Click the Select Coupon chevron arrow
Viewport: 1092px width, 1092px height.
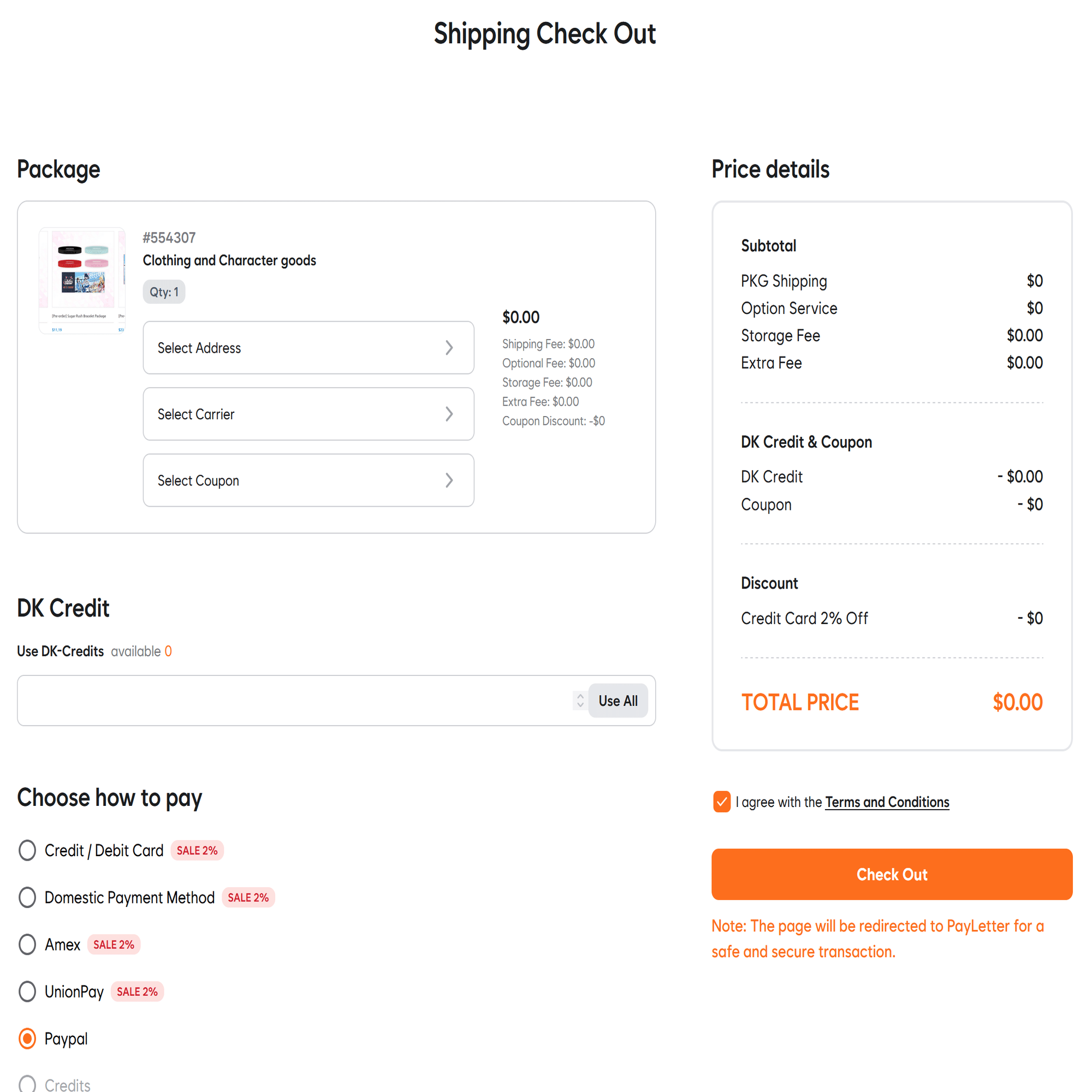[449, 480]
